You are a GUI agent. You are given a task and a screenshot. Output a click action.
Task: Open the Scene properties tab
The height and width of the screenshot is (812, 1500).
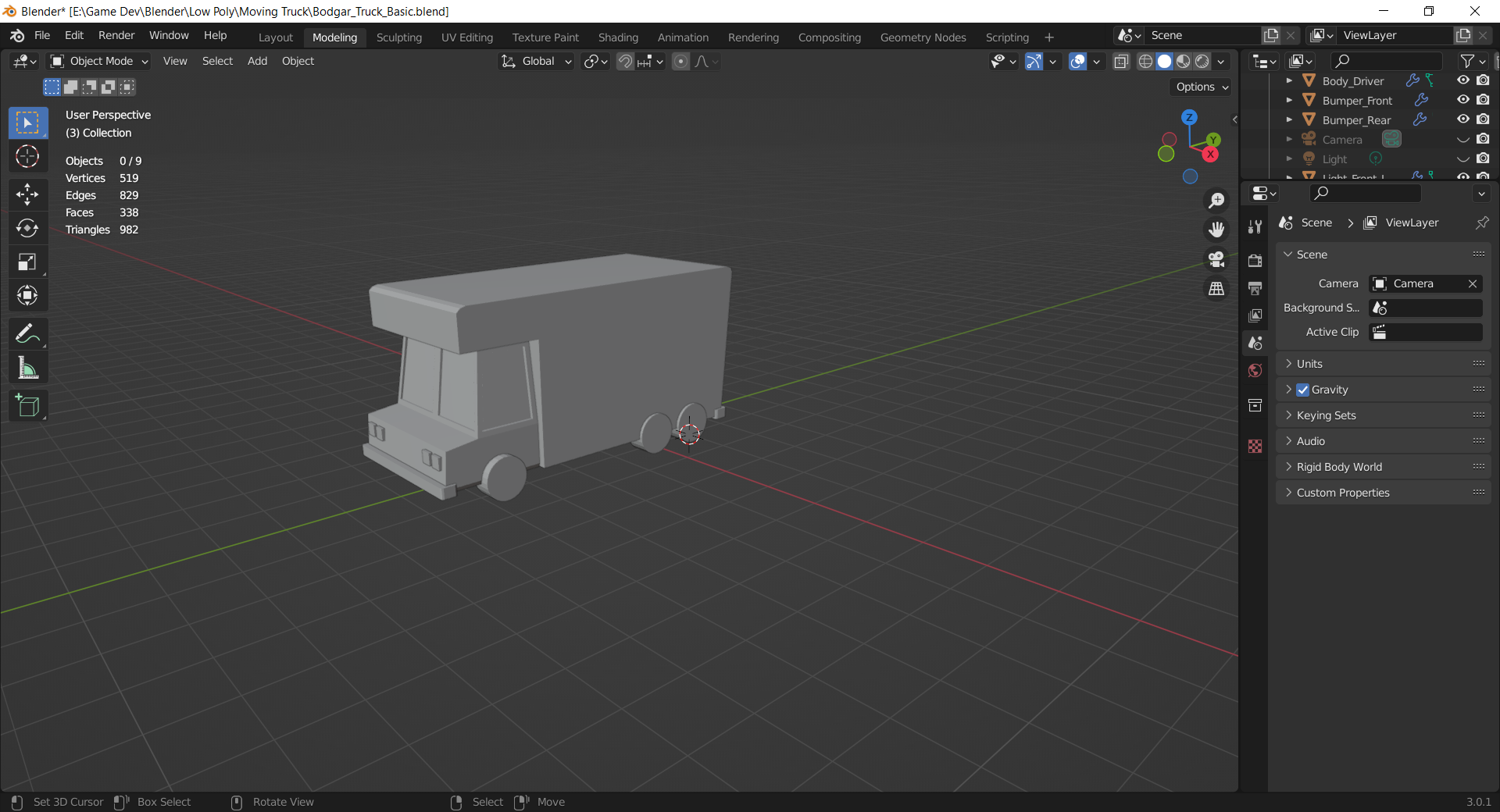[1255, 343]
